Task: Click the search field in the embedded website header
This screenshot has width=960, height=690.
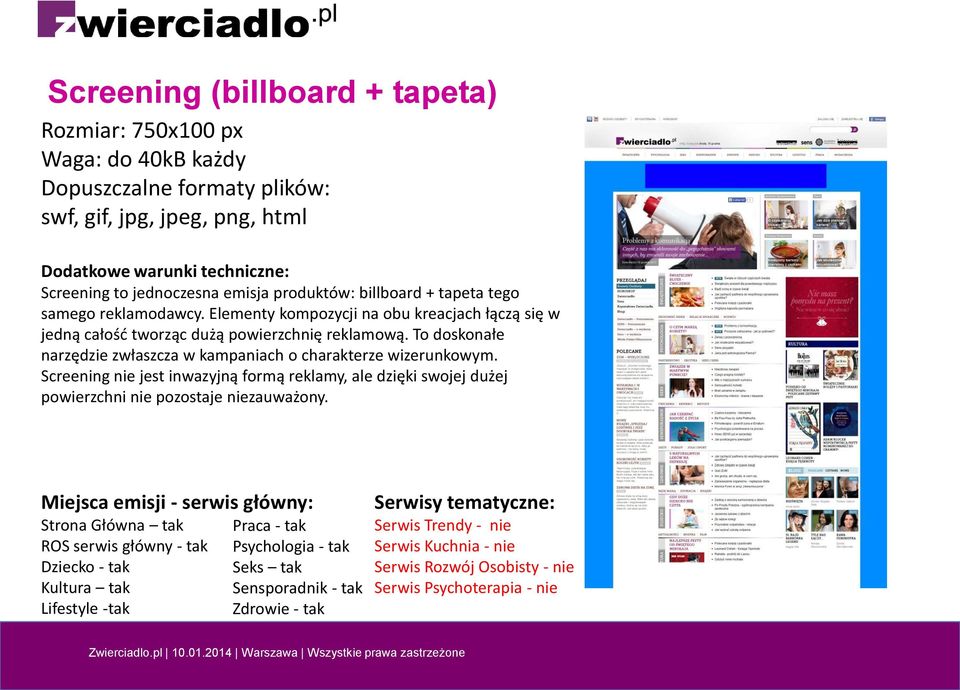Action: [830, 129]
